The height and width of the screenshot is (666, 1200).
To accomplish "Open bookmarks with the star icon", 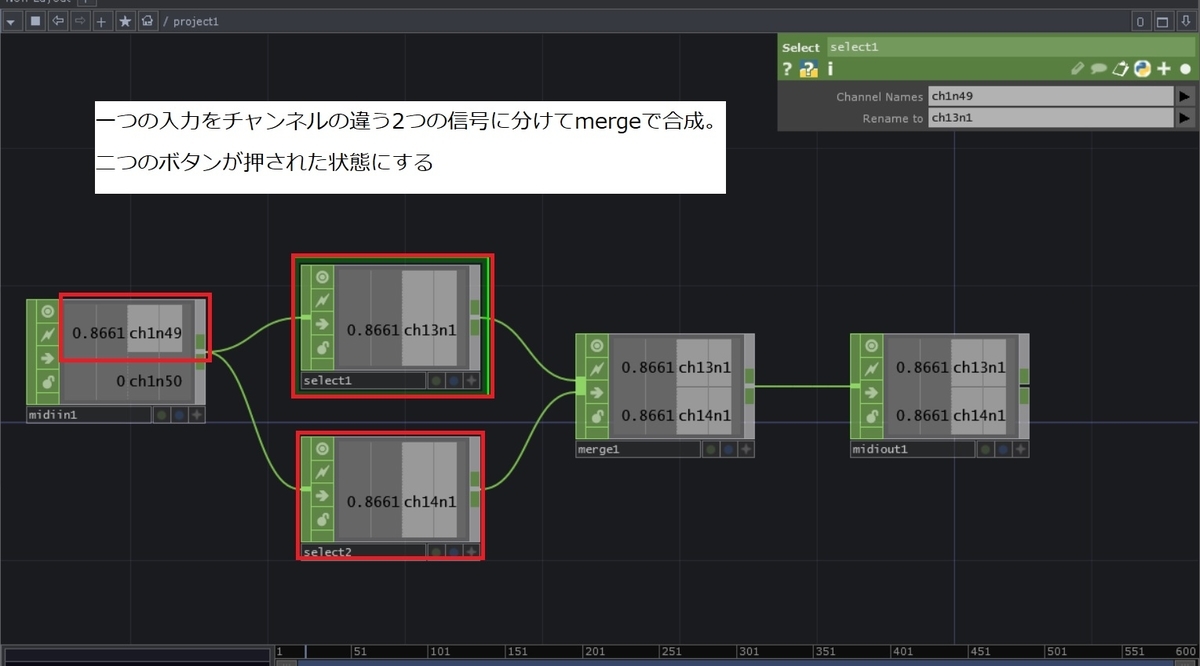I will point(124,21).
